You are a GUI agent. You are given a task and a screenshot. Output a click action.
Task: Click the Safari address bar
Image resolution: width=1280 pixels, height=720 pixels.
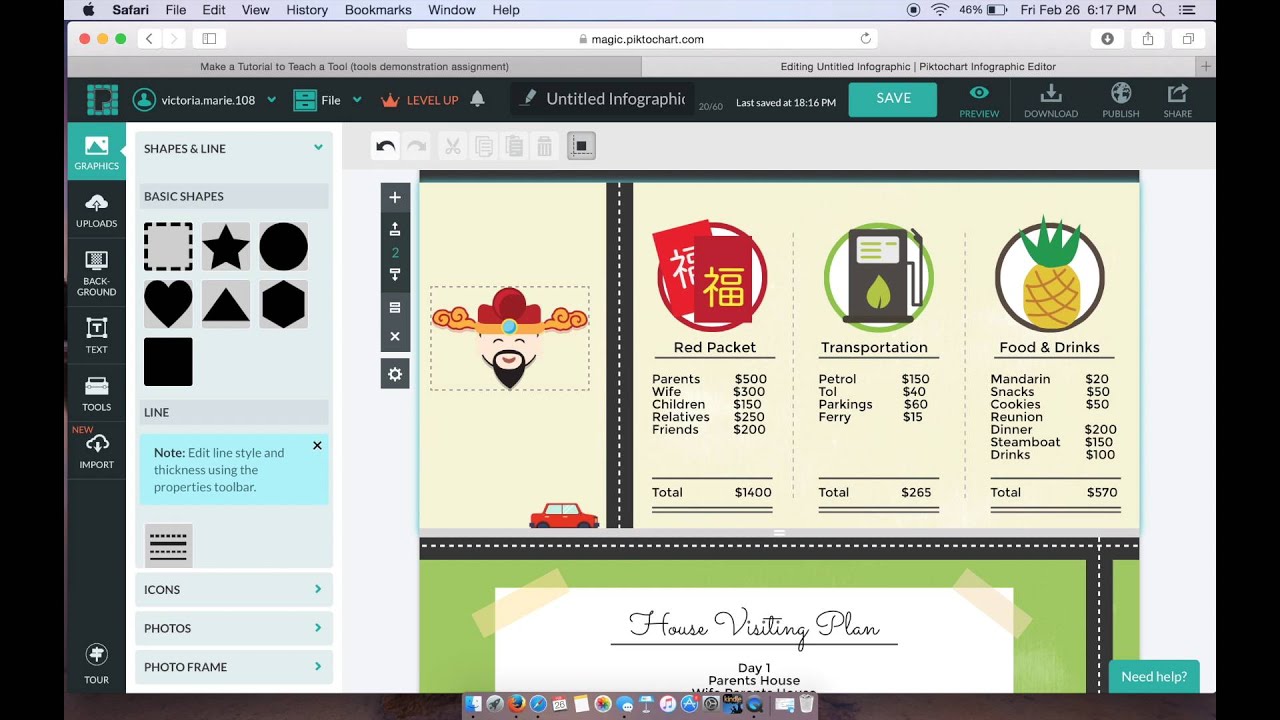641,39
